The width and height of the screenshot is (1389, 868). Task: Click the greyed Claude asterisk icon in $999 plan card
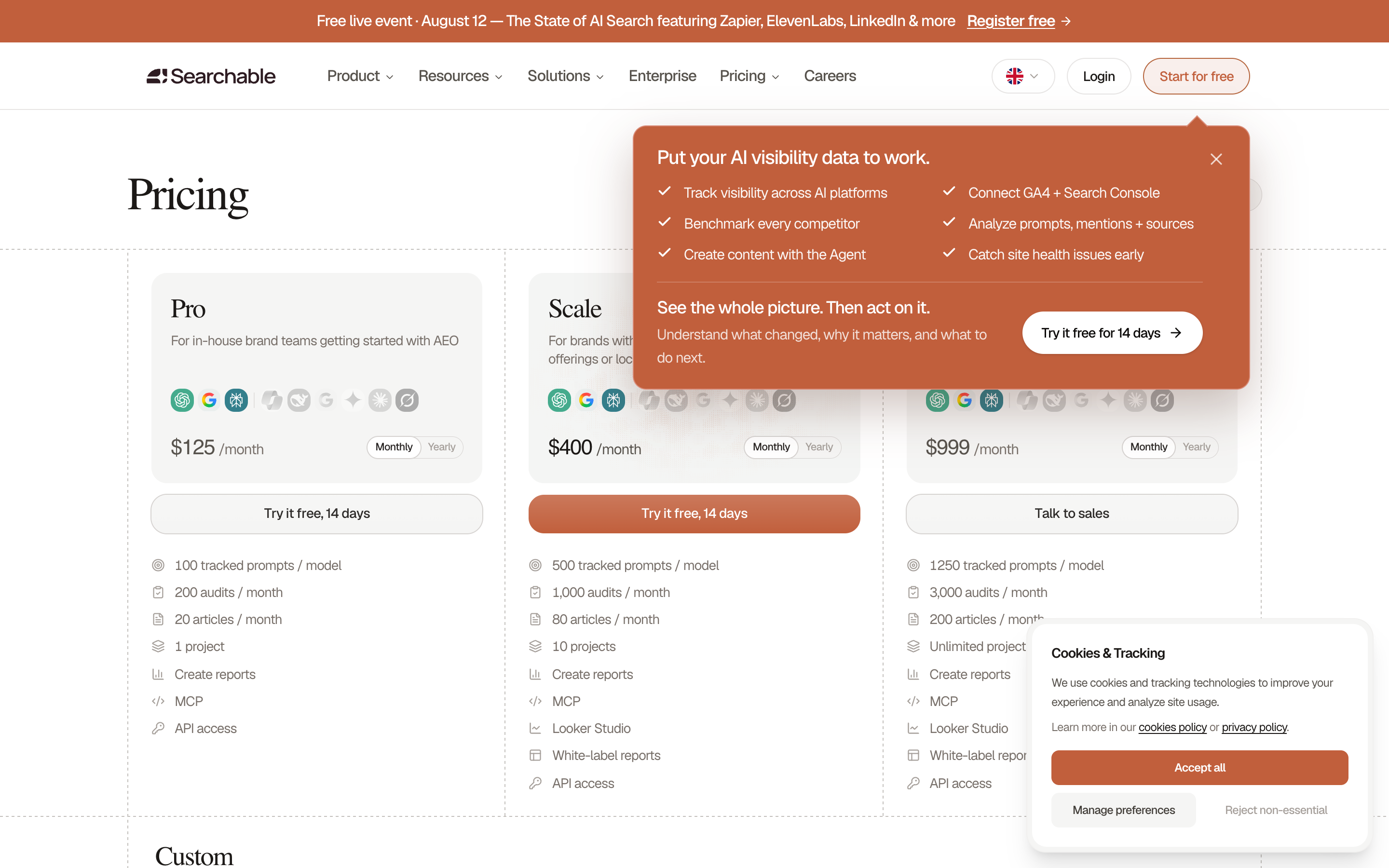pos(1135,400)
